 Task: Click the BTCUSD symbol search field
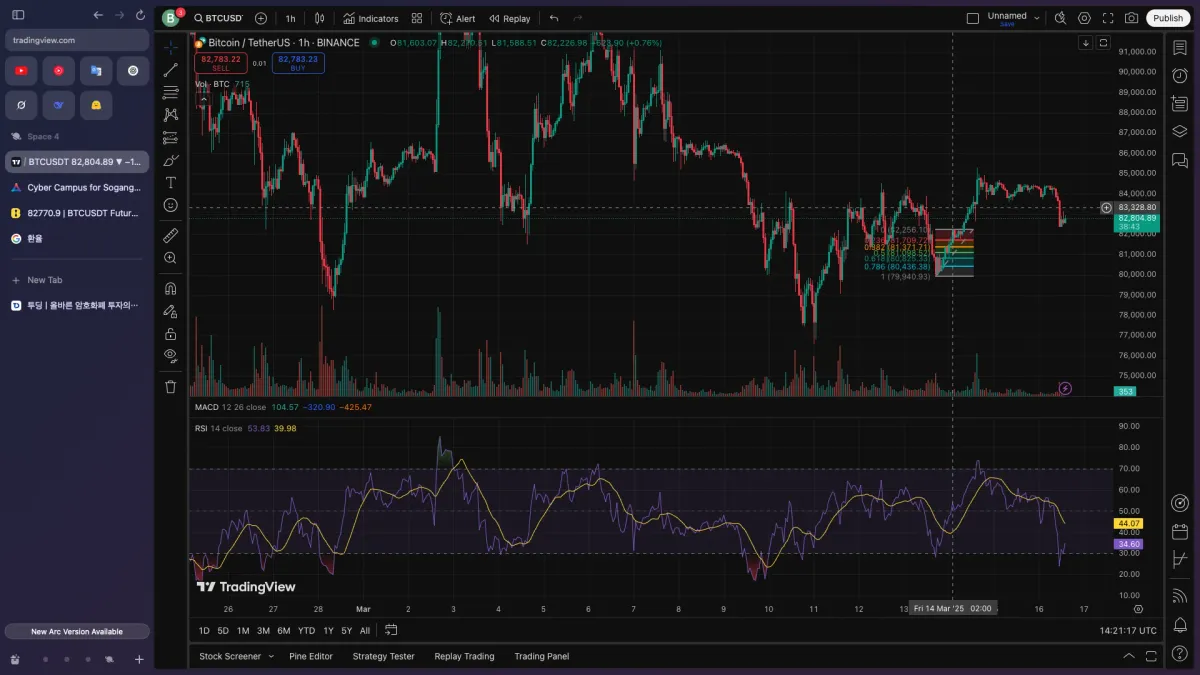[x=218, y=18]
